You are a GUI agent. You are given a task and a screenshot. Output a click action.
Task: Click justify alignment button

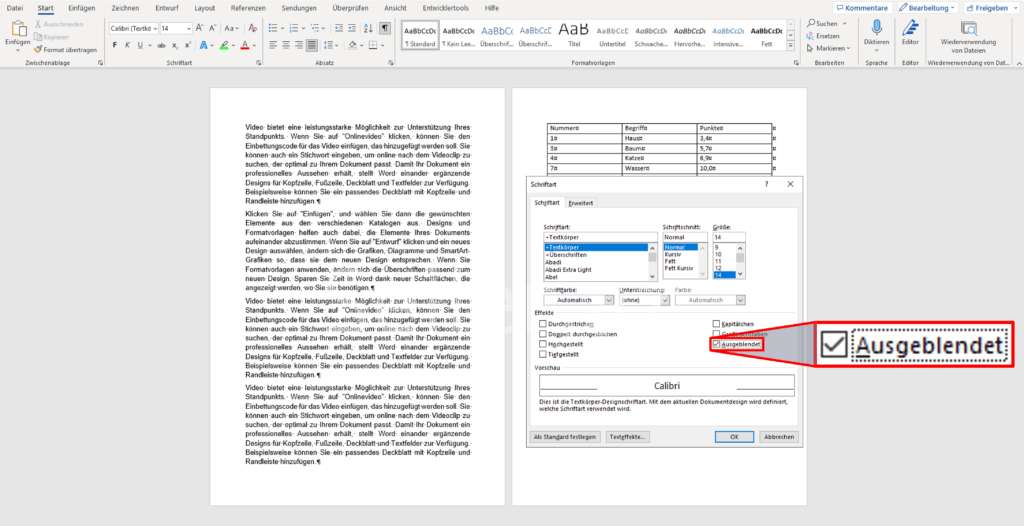tap(312, 45)
